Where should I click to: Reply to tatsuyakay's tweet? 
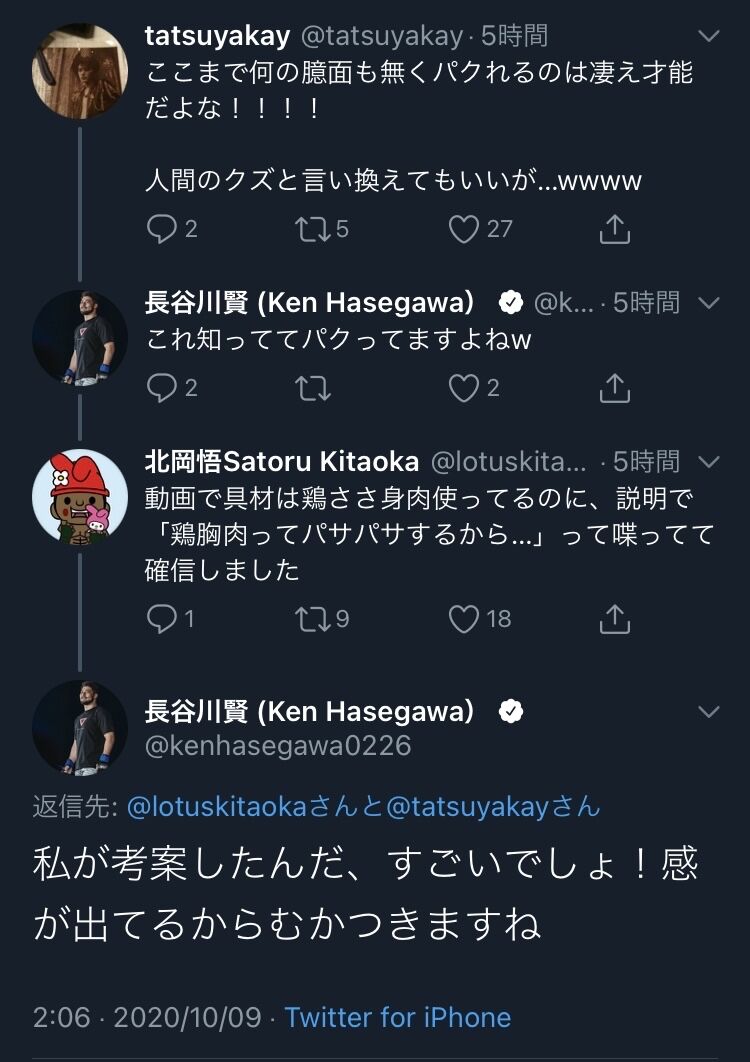161,229
